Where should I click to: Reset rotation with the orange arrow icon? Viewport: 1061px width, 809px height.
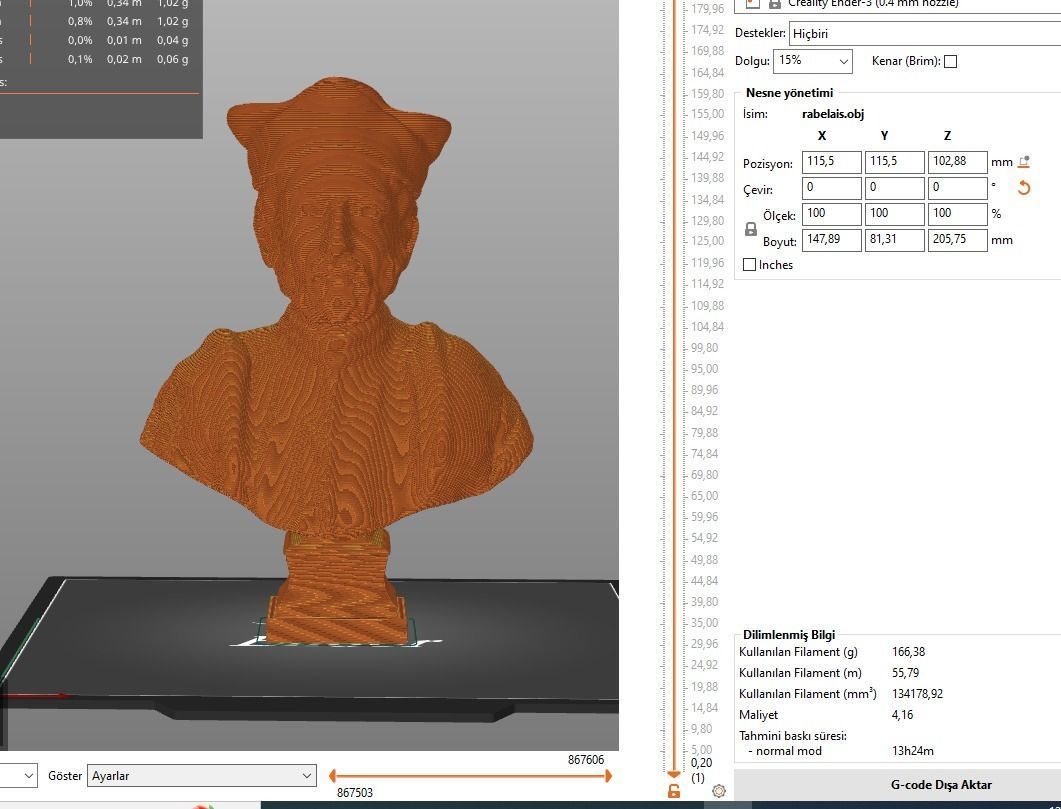click(x=1024, y=187)
